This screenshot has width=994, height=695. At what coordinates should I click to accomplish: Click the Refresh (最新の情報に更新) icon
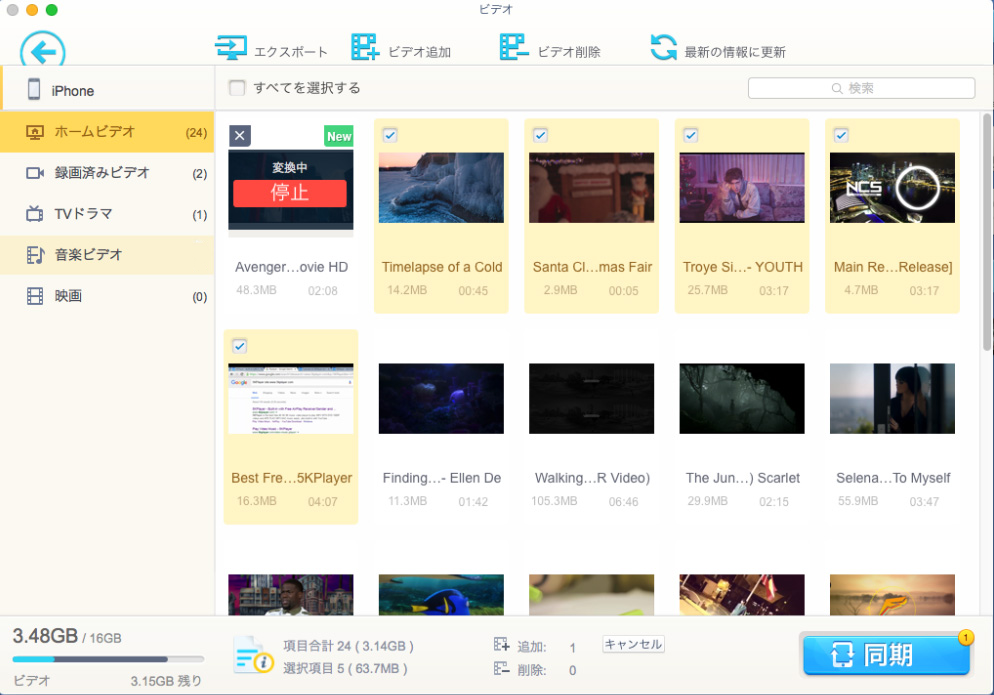coord(664,48)
